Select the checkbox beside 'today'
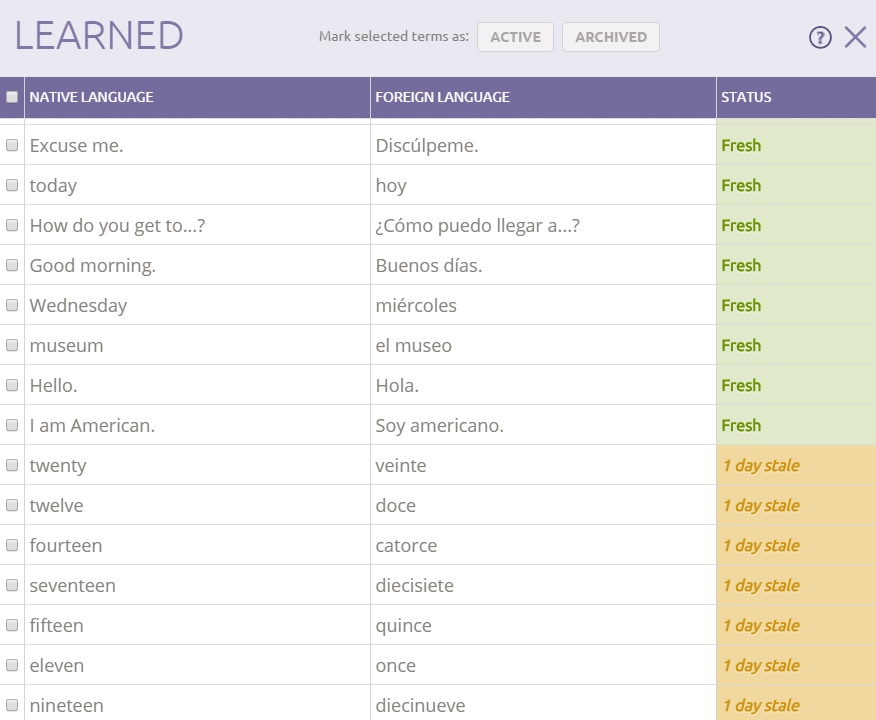 click(x=12, y=185)
